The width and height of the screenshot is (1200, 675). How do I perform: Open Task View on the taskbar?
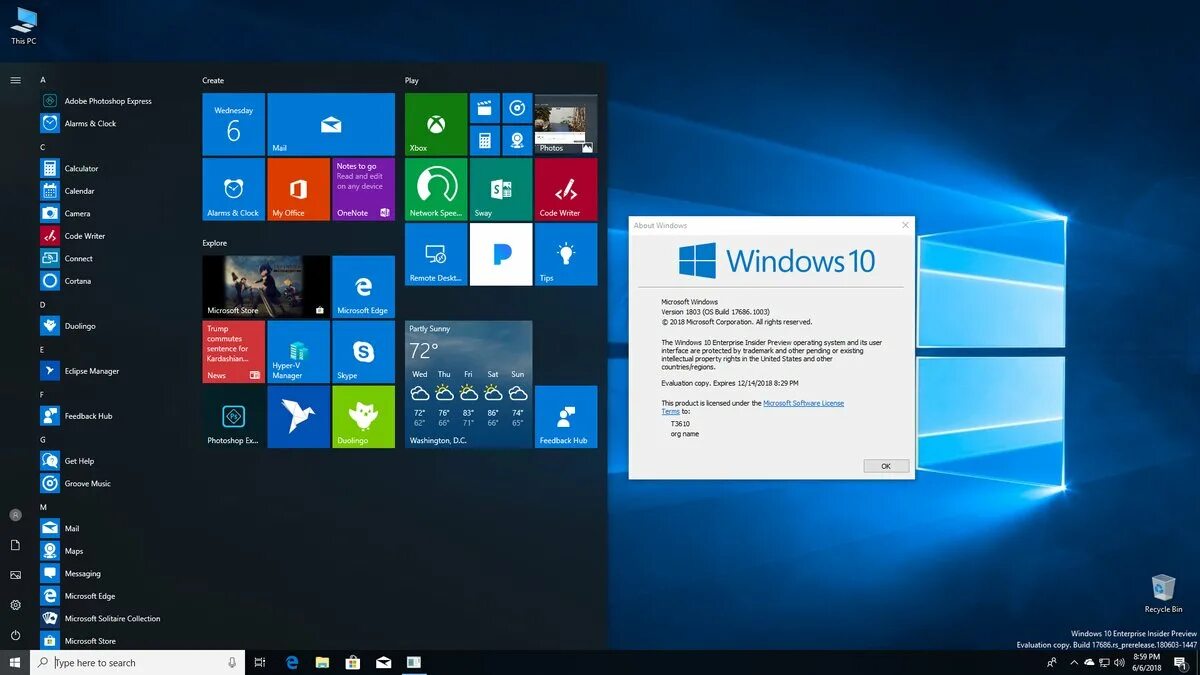[x=260, y=663]
